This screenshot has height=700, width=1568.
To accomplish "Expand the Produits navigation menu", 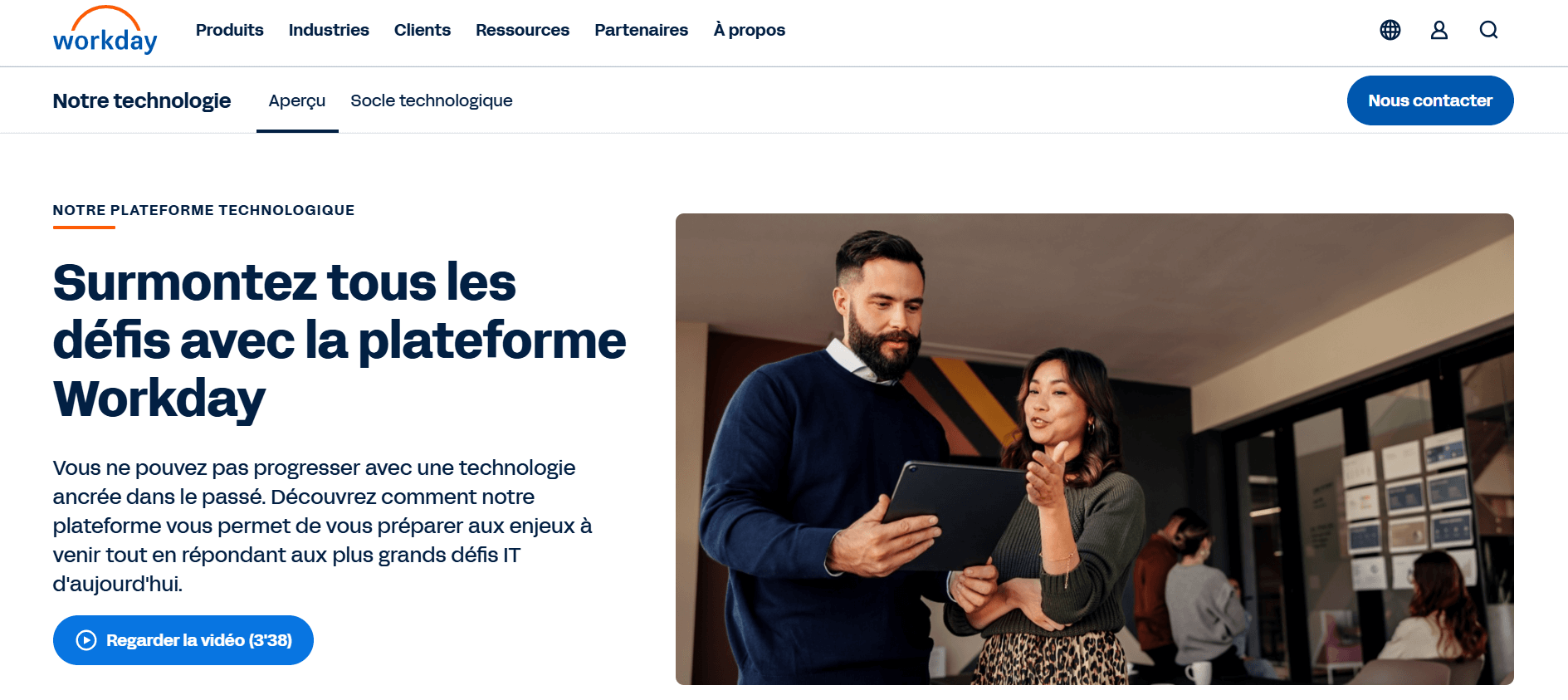I will (x=230, y=30).
